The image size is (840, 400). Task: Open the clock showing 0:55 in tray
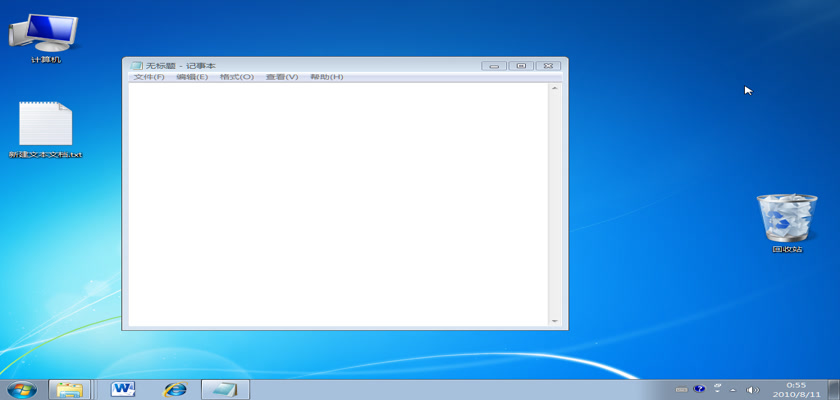tap(796, 389)
